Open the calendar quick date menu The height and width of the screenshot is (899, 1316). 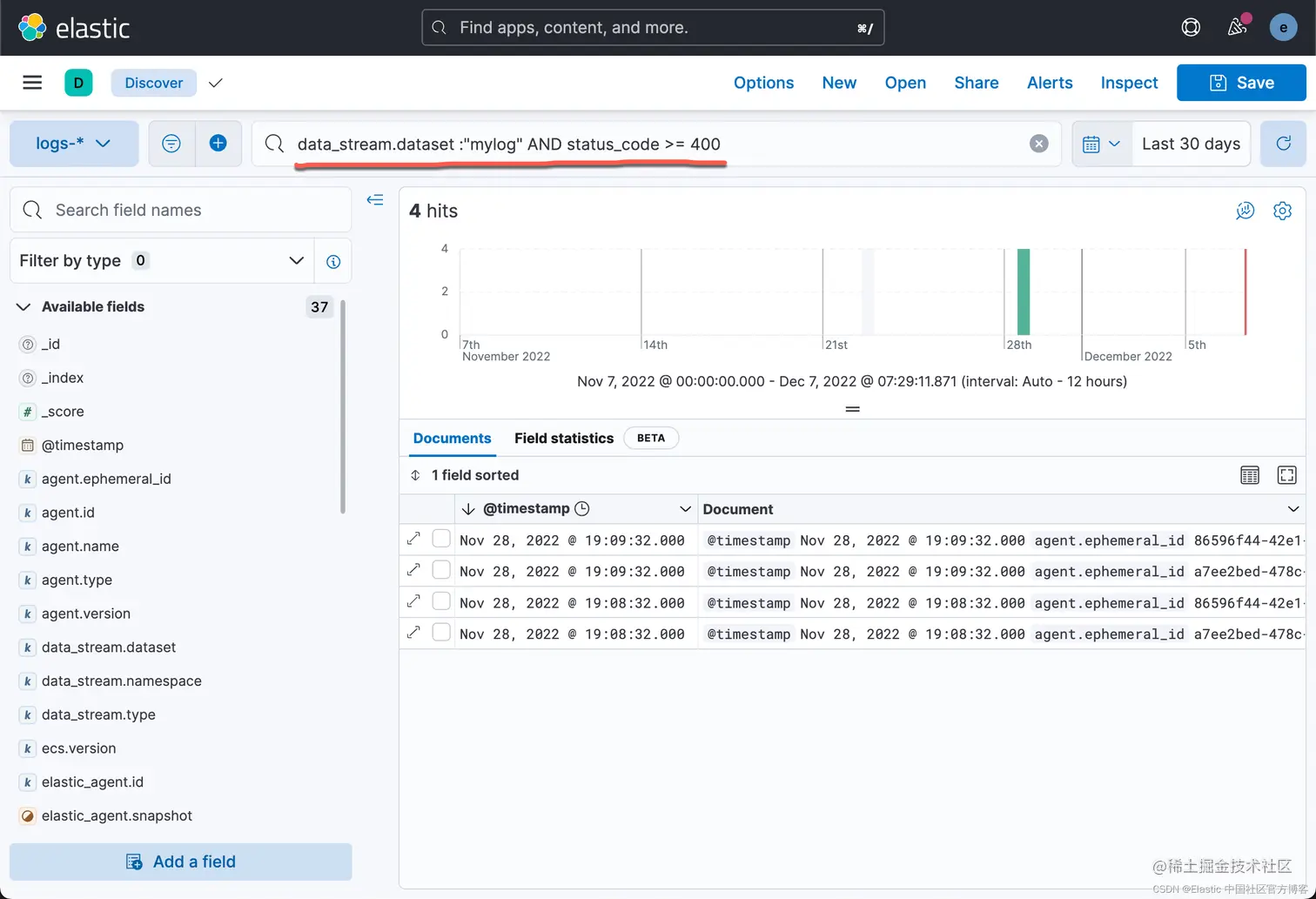(x=1101, y=144)
